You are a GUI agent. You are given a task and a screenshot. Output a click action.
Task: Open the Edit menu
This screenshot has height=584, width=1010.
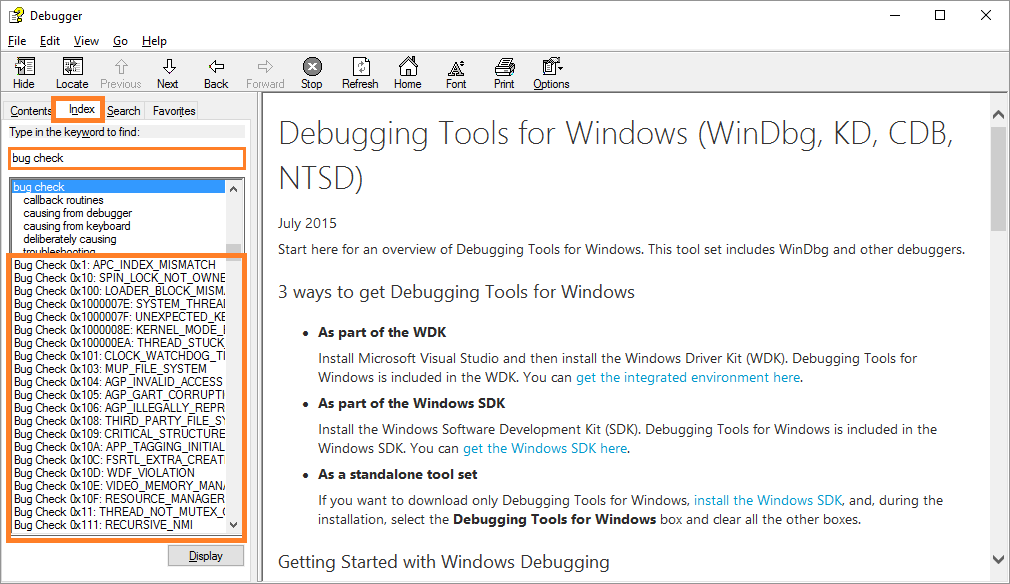coord(50,41)
